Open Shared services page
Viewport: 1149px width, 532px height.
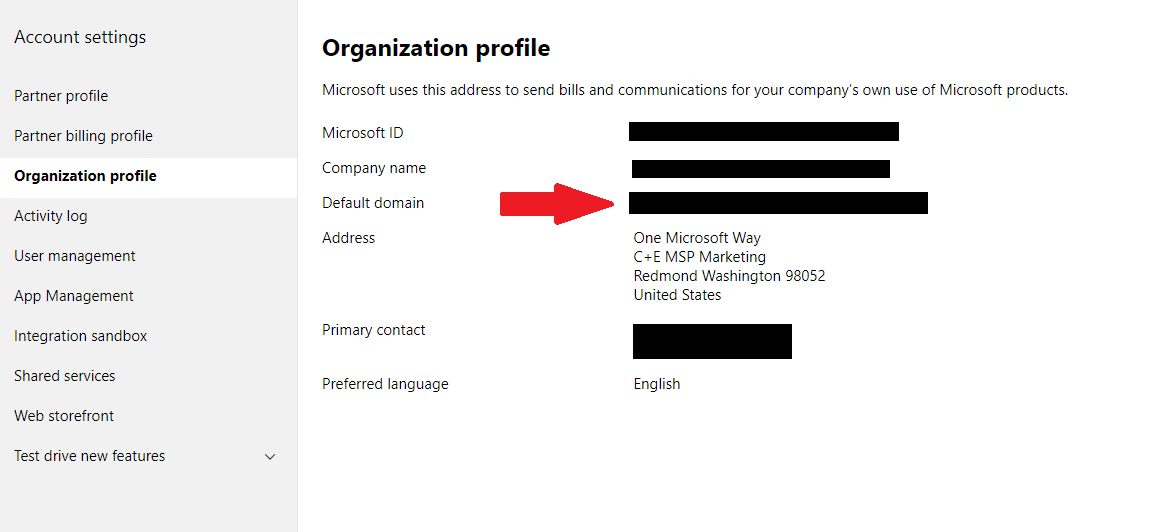click(64, 376)
